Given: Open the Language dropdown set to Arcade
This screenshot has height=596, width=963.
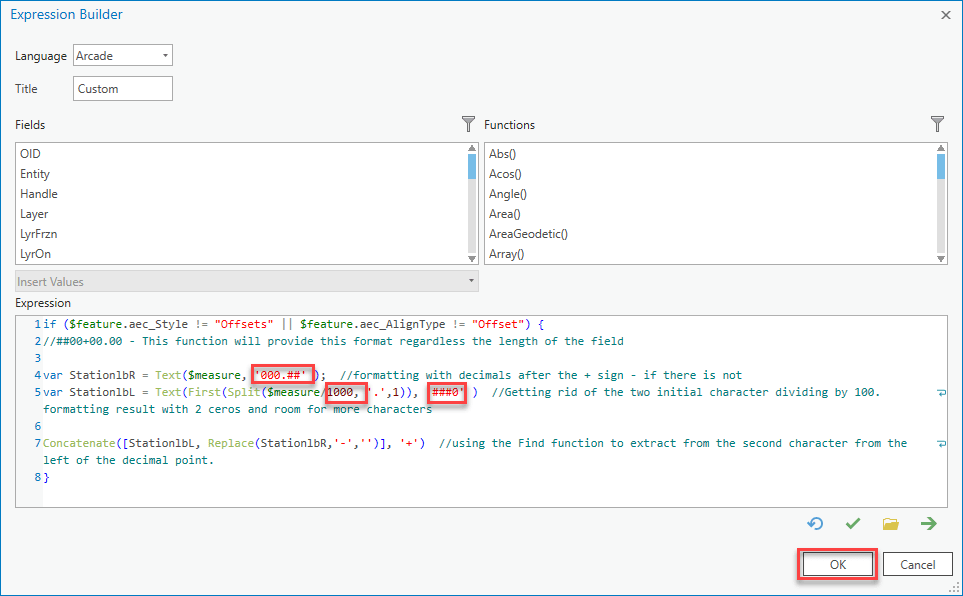Looking at the screenshot, I should [x=123, y=56].
